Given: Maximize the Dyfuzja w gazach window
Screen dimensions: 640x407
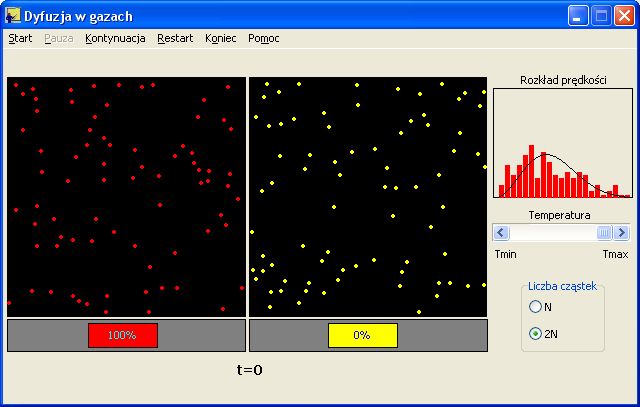Looking at the screenshot, I should pyautogui.click(x=602, y=16).
